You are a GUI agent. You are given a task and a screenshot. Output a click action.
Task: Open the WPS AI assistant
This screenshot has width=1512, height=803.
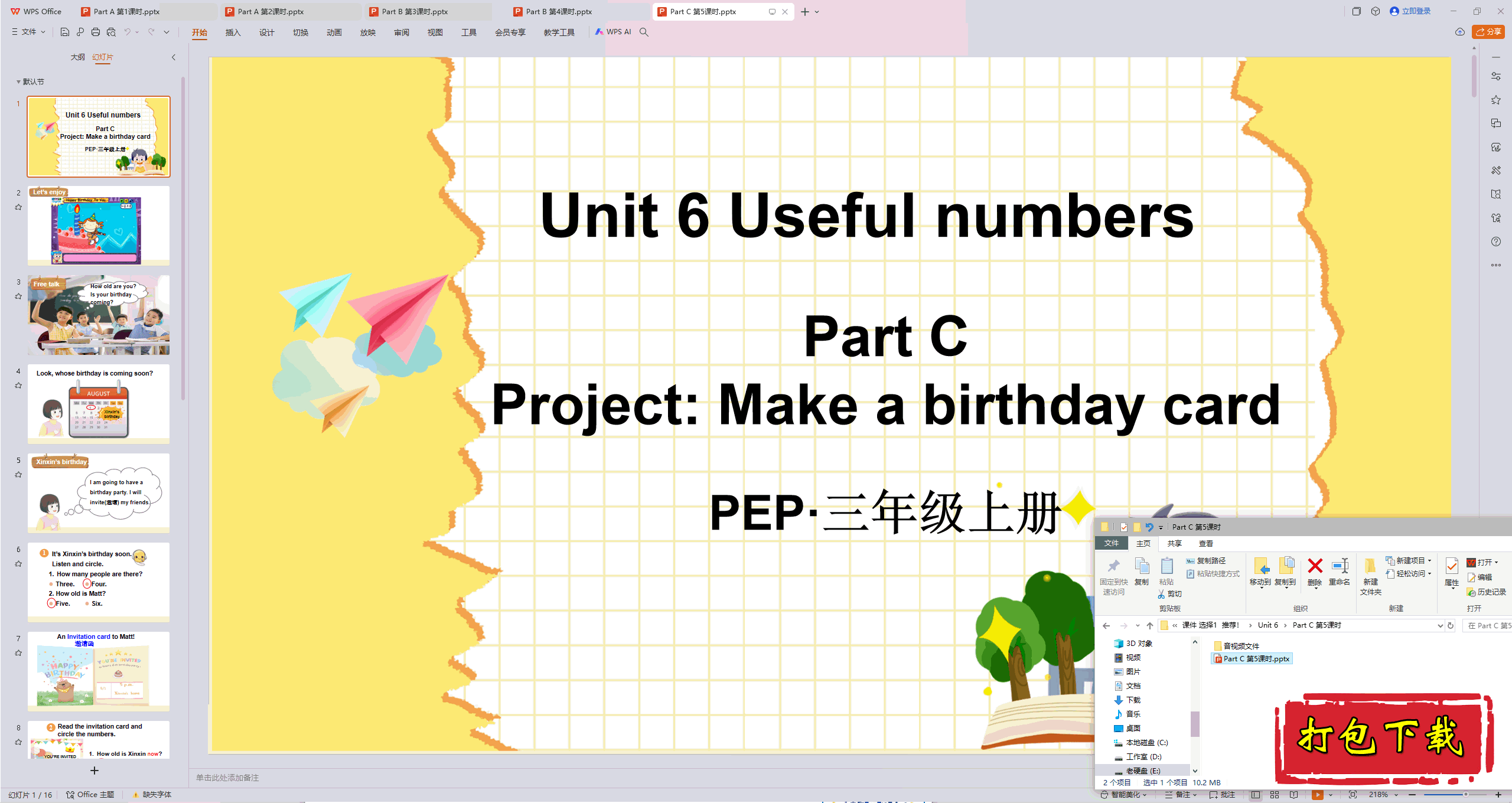click(x=614, y=32)
